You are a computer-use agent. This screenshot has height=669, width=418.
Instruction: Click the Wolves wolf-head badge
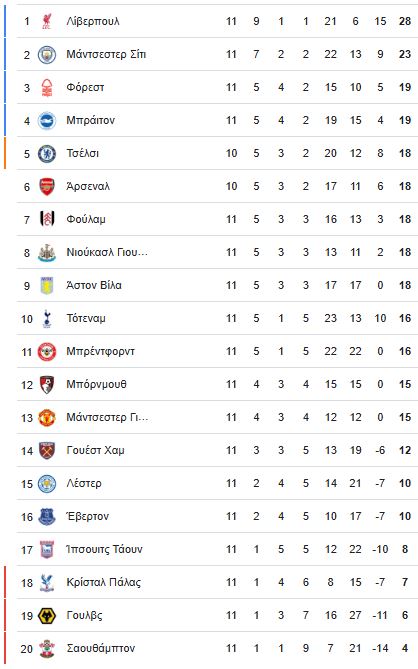[47, 616]
